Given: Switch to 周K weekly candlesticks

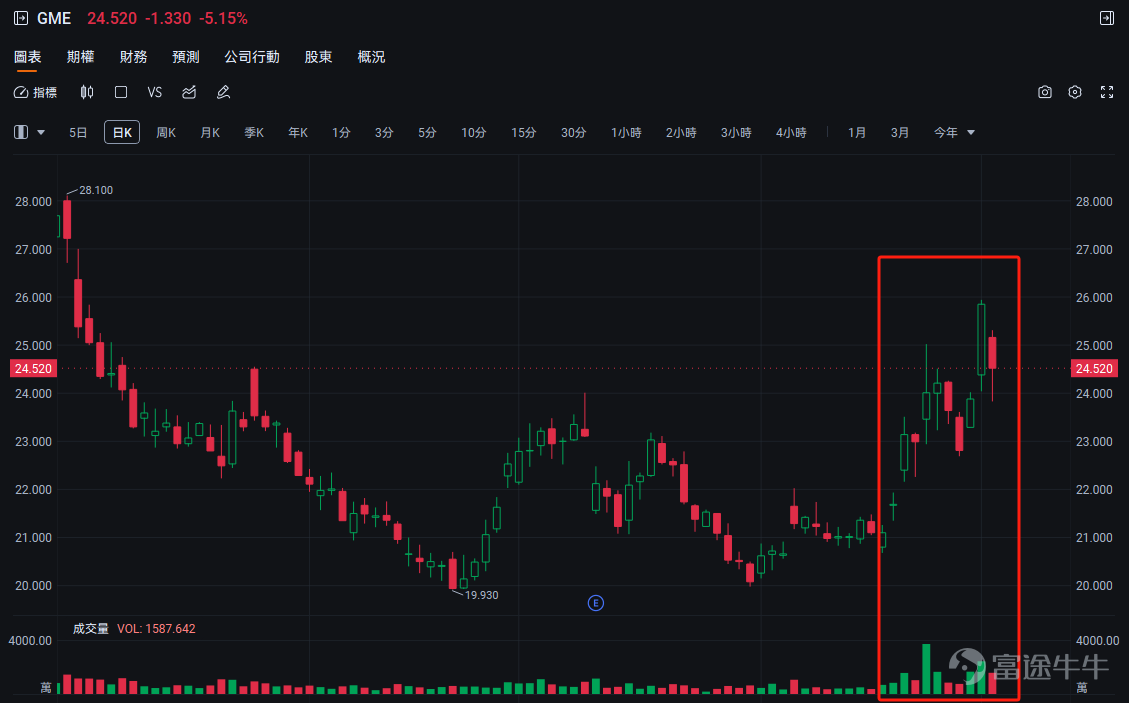Looking at the screenshot, I should click(x=166, y=133).
